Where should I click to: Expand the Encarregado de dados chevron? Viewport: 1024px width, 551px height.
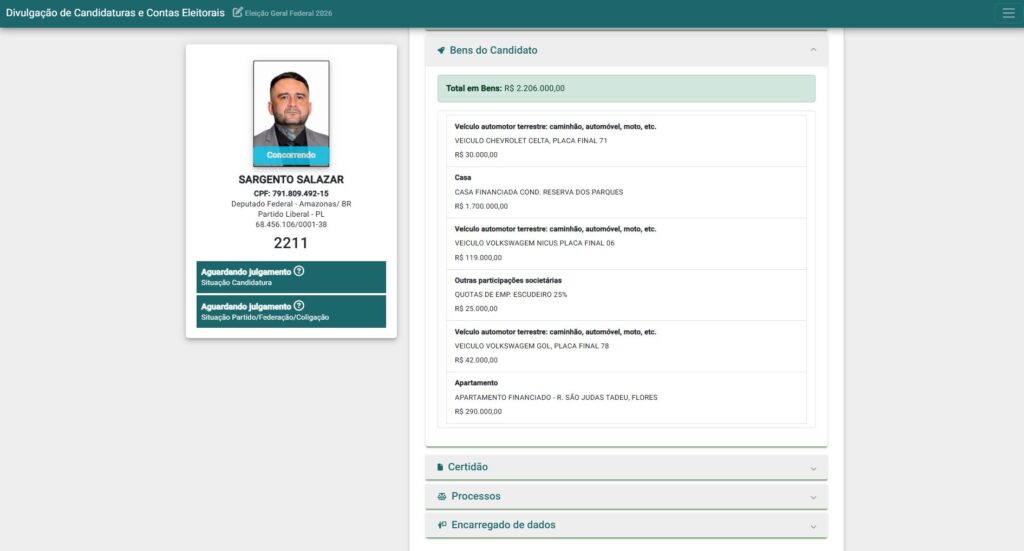click(813, 526)
